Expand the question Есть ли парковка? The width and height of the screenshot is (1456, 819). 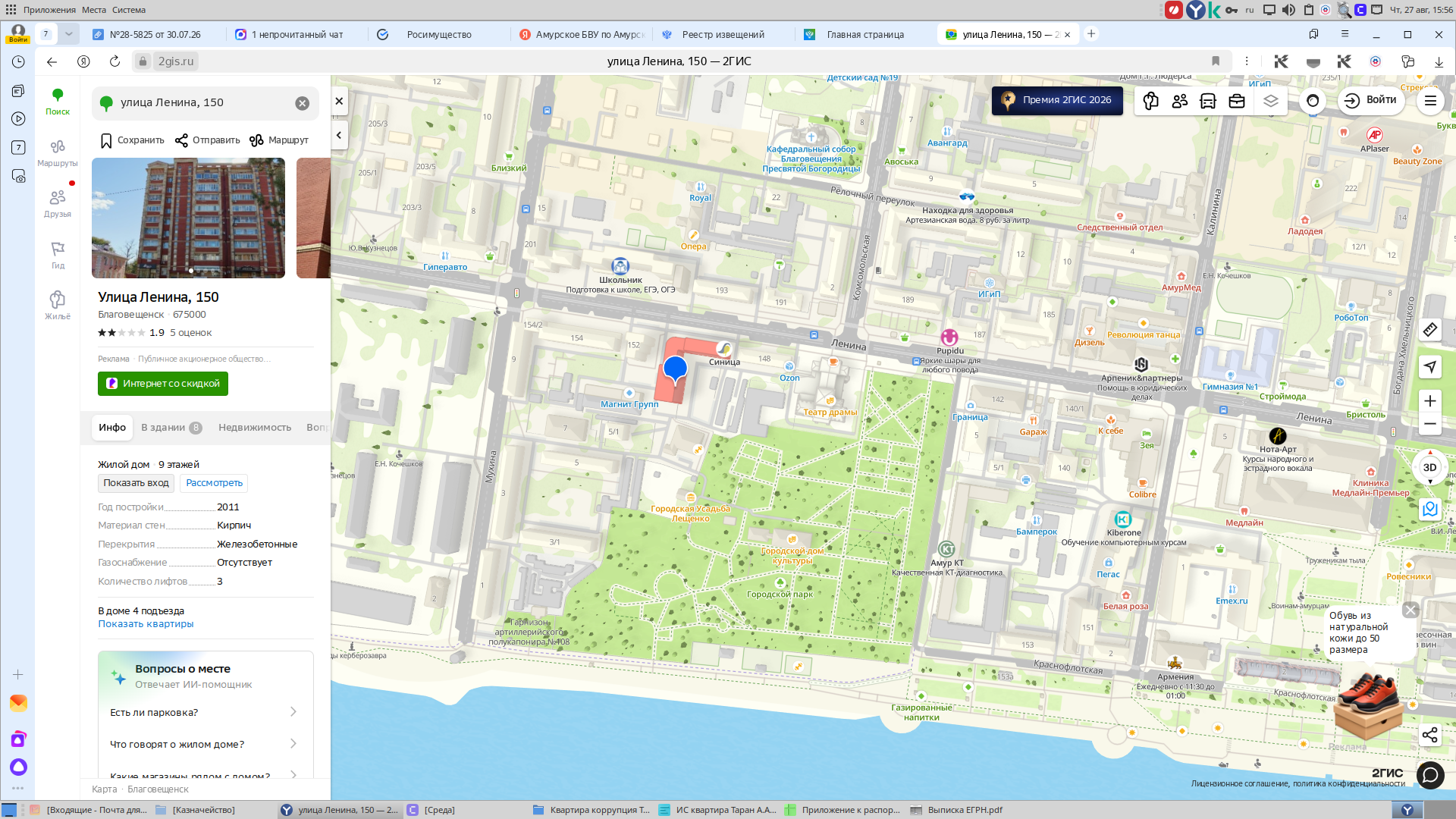click(204, 712)
